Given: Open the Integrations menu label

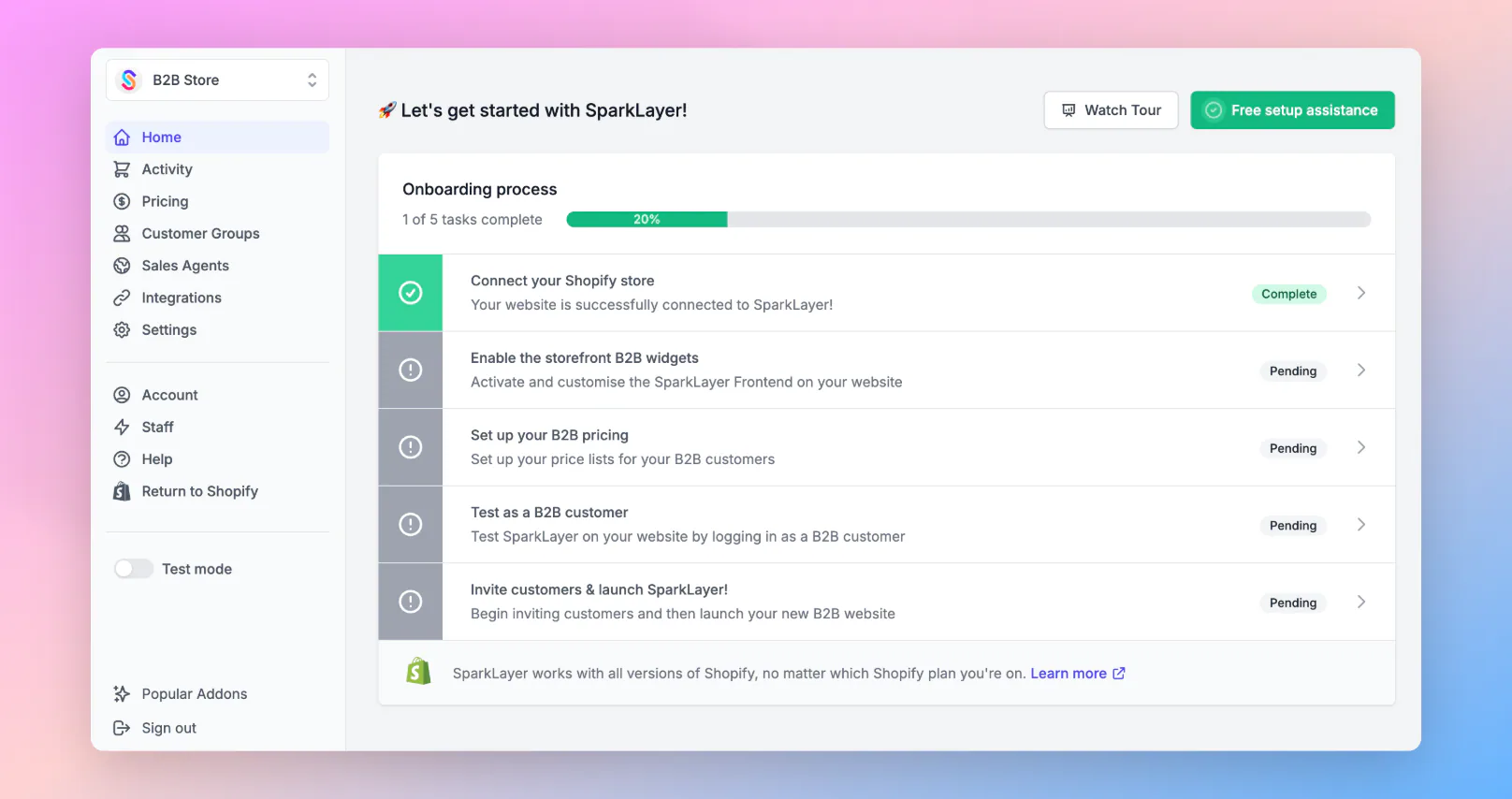Looking at the screenshot, I should coord(182,298).
